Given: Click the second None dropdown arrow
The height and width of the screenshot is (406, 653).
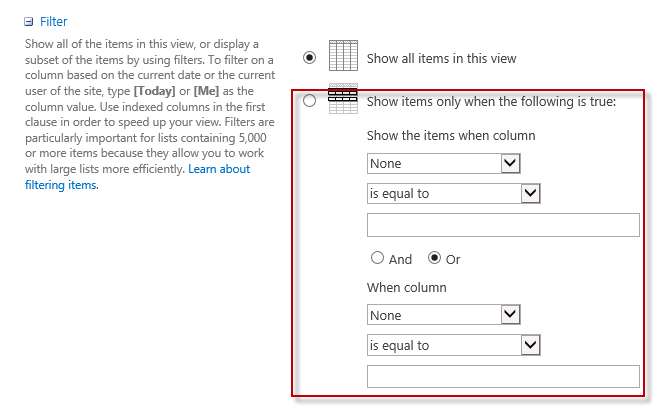Looking at the screenshot, I should 511,314.
